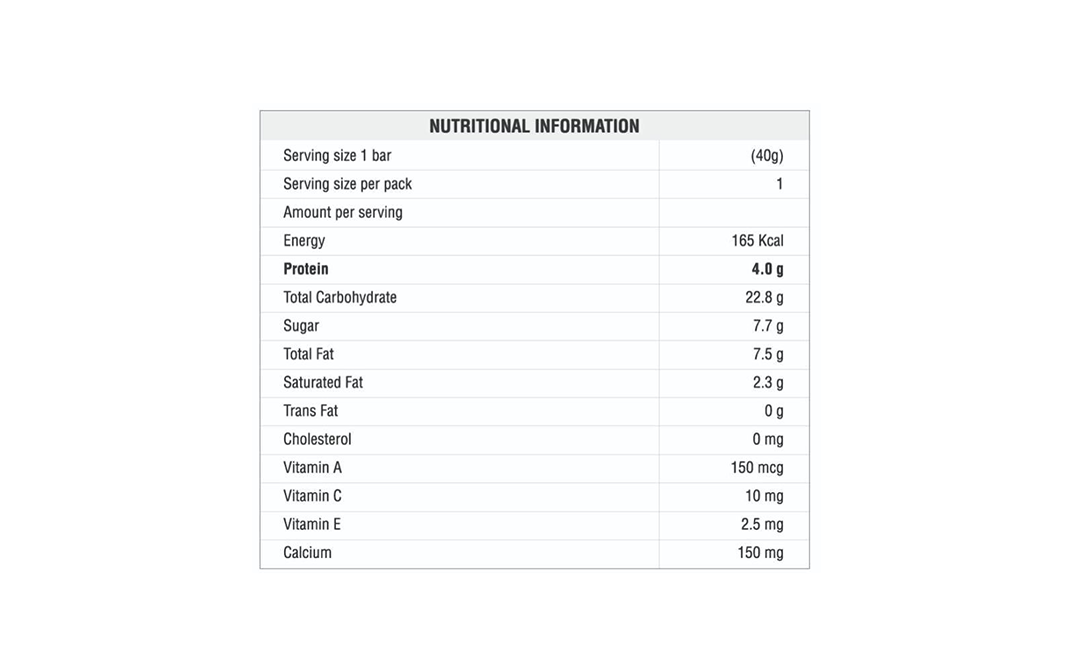Click the bold Protein label
This screenshot has width=1068, height=671.
click(x=306, y=269)
